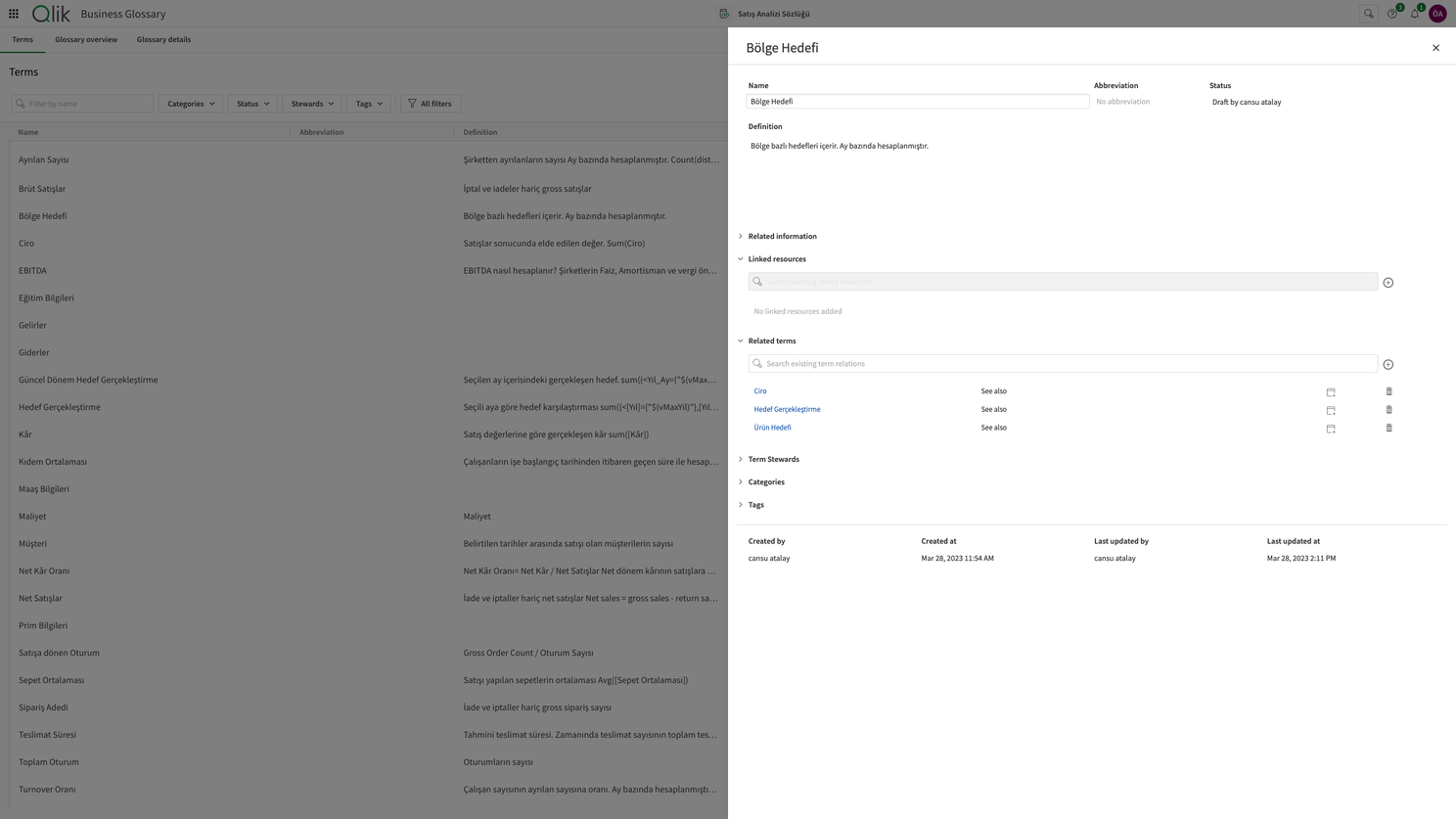Open the Categories filter dropdown
This screenshot has width=1456, height=819.
[x=191, y=104]
